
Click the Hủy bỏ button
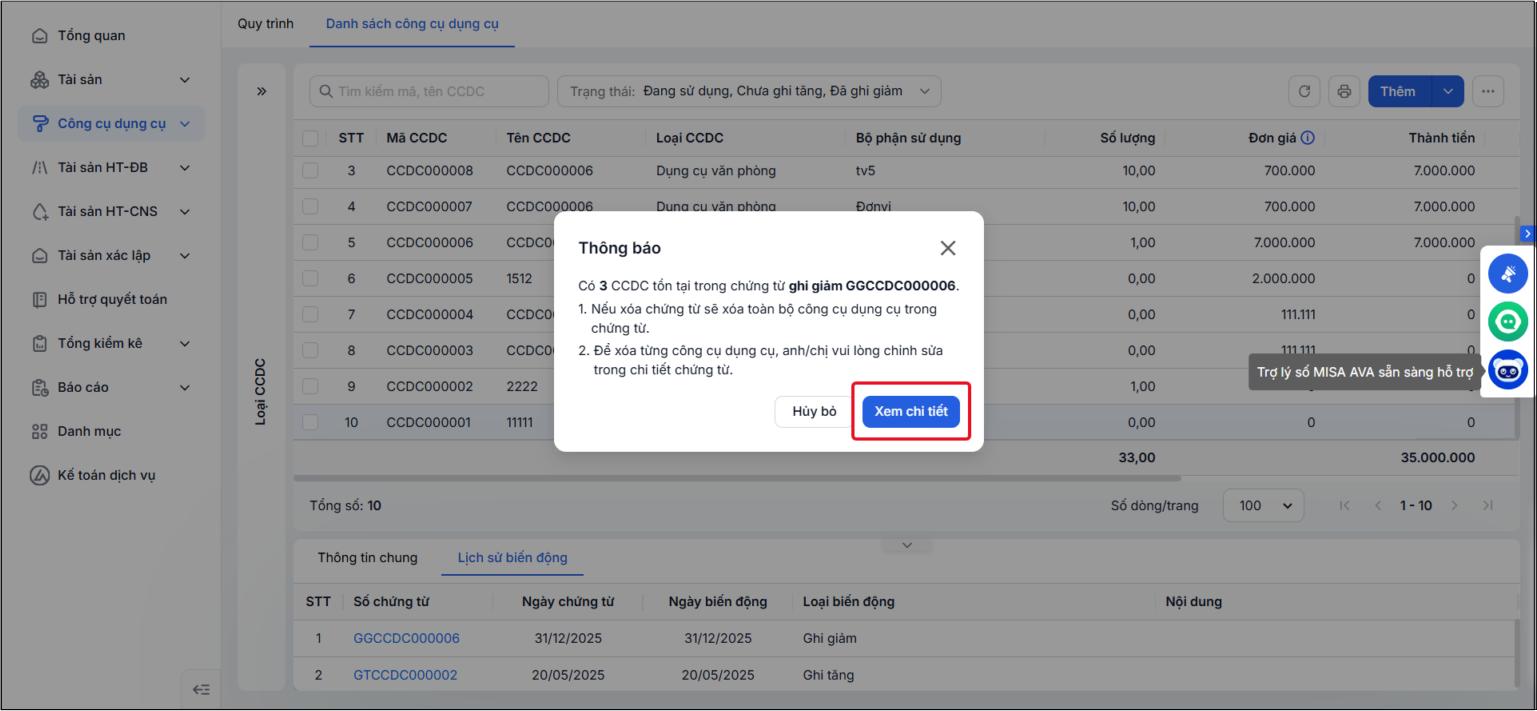[x=814, y=411]
